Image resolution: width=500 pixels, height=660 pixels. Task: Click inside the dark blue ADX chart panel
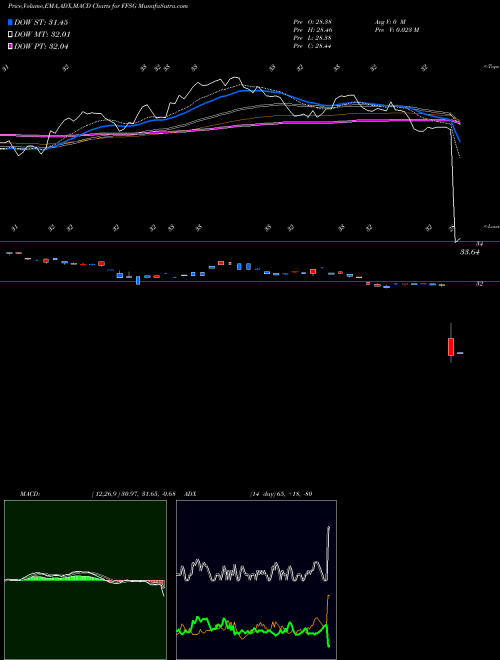click(256, 580)
